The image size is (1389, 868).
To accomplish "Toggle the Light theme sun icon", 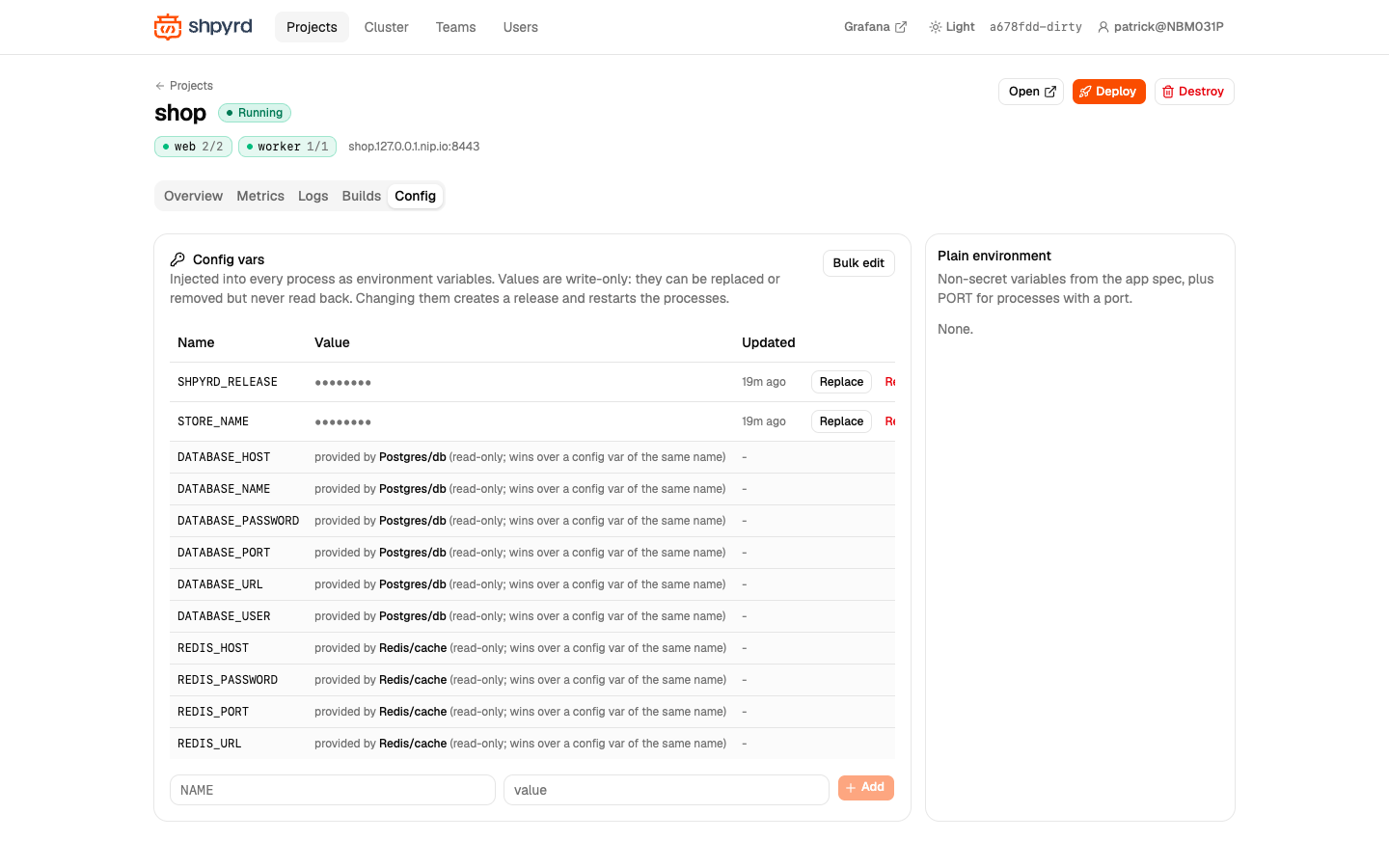I will 935,27.
